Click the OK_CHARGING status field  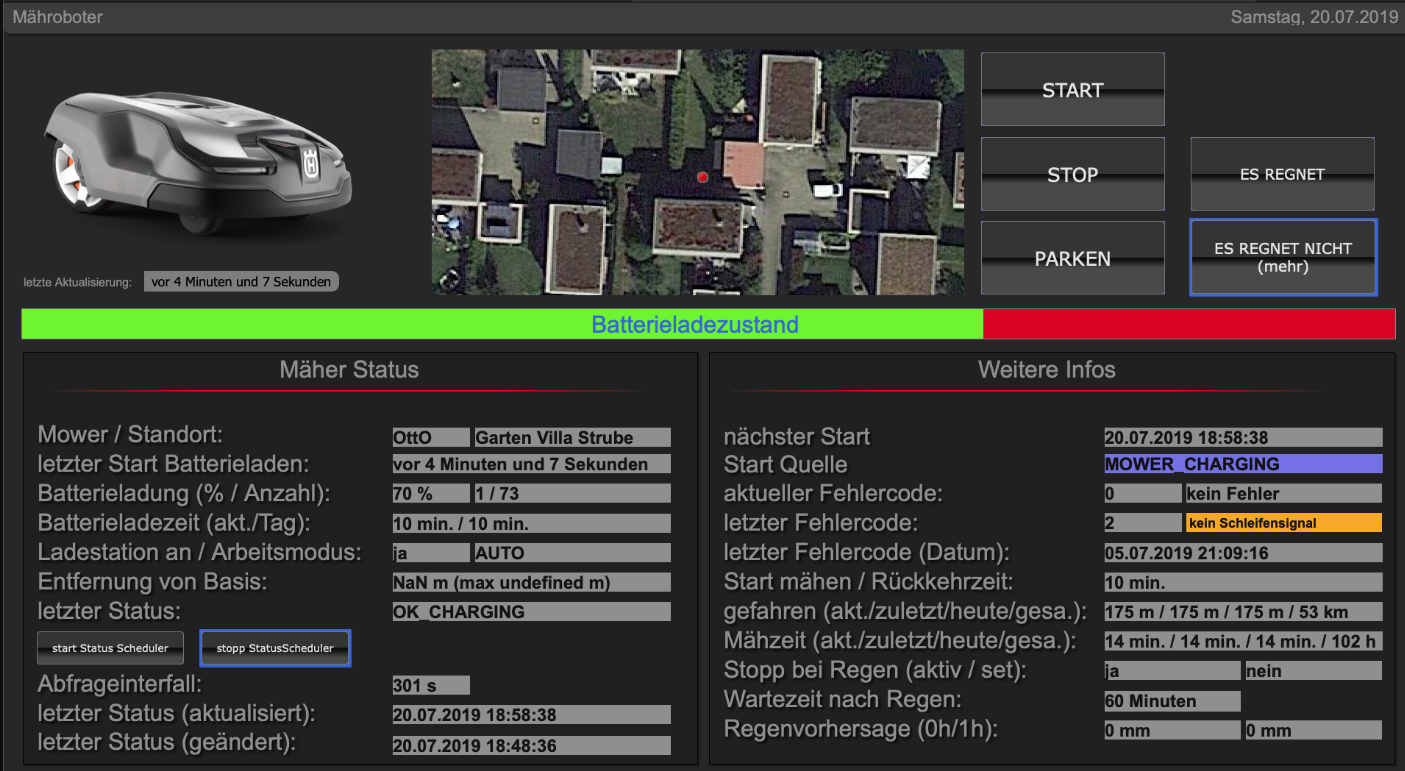pos(531,612)
